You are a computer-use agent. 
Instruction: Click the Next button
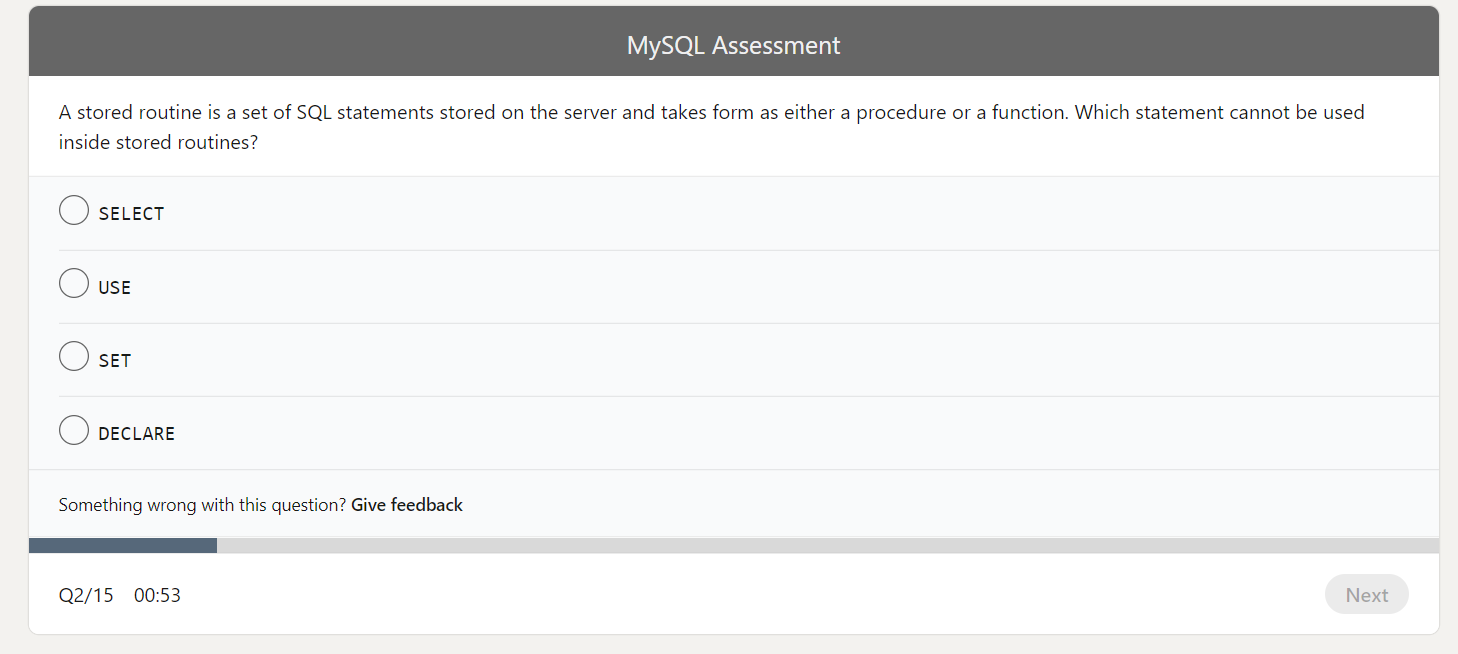pyautogui.click(x=1366, y=594)
